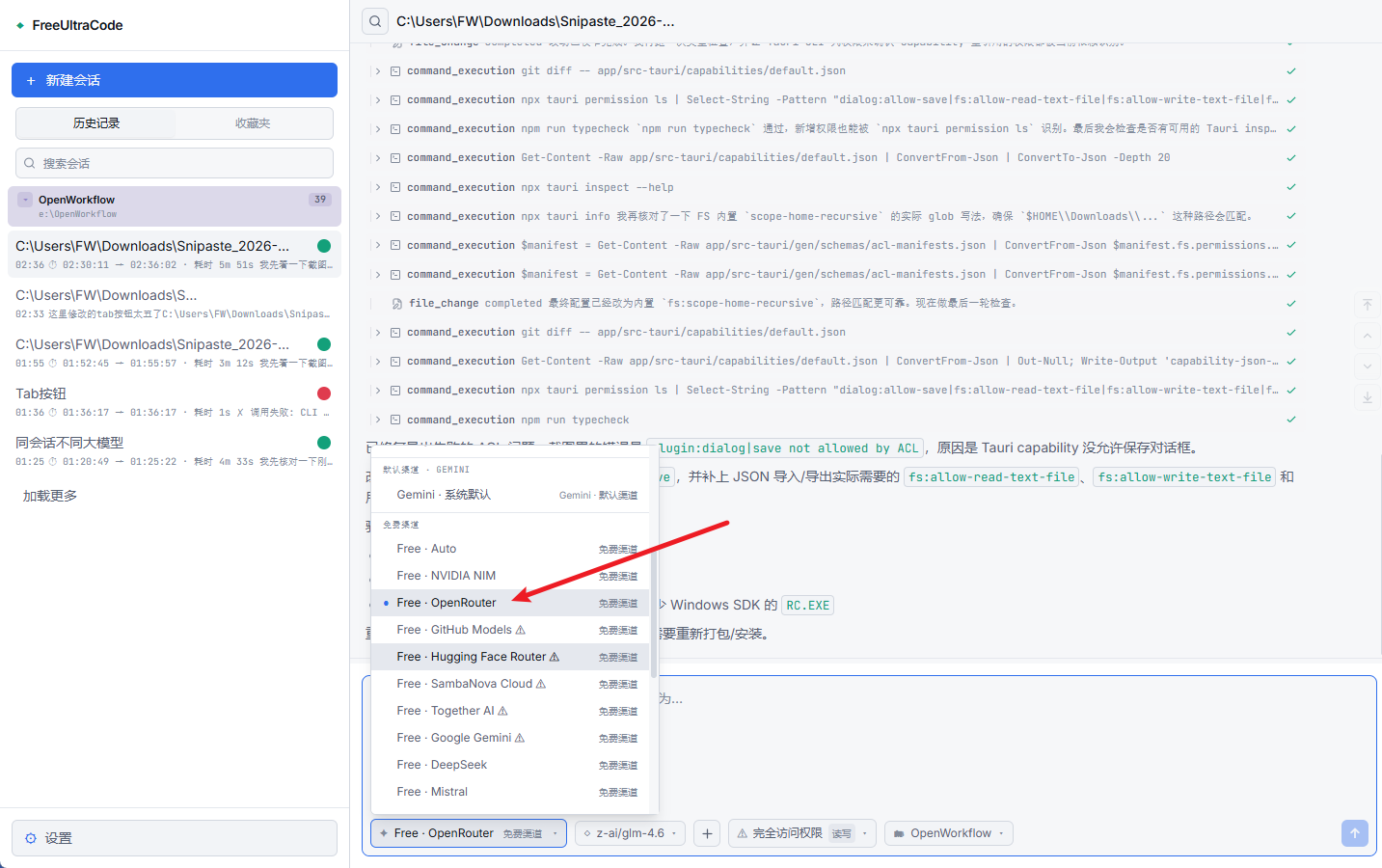The width and height of the screenshot is (1382, 868).
Task: Click the warning icon beside GitHub Models
Action: click(521, 630)
